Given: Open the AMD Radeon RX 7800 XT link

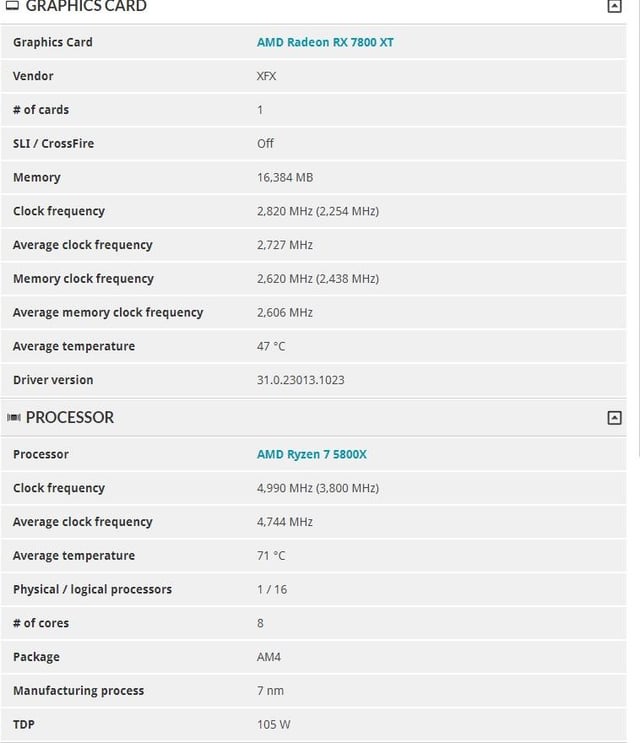Looking at the screenshot, I should point(325,42).
